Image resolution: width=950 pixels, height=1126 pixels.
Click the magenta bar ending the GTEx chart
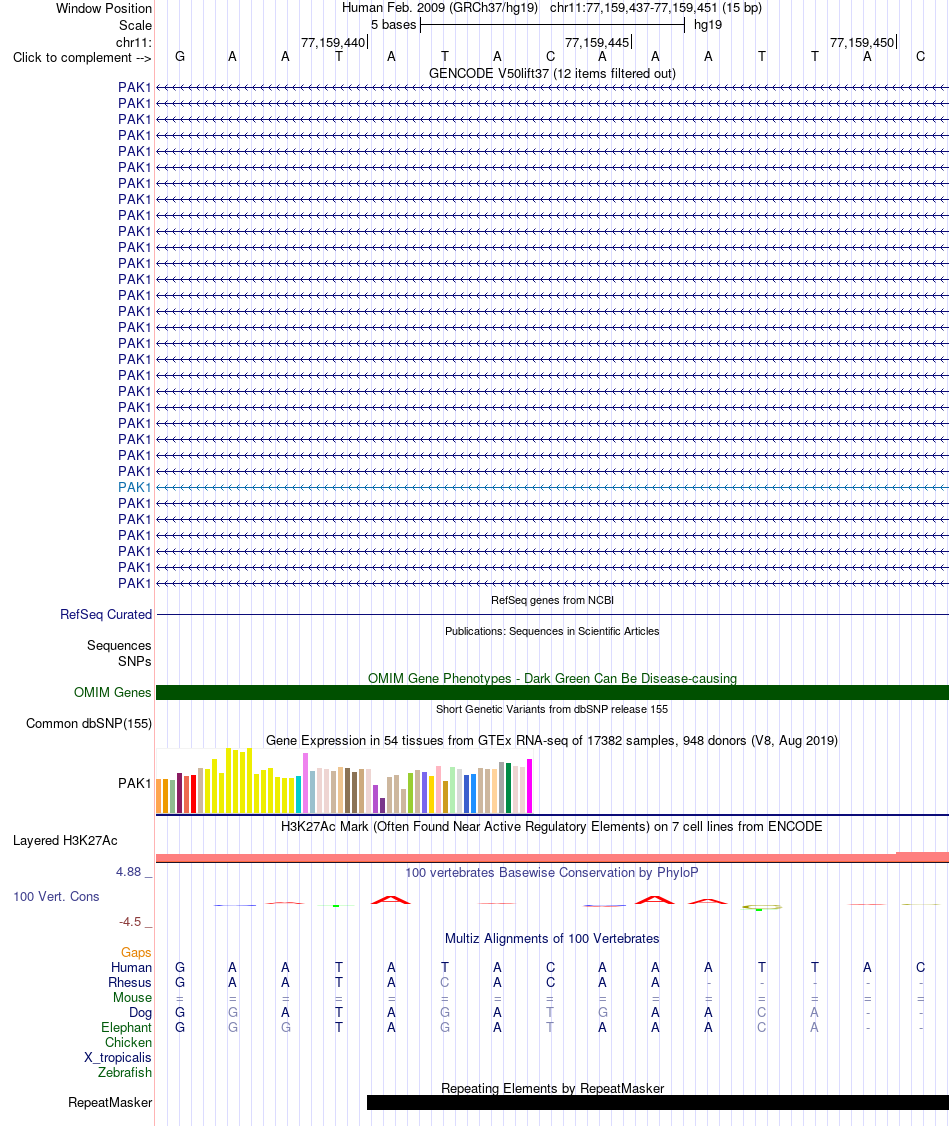point(529,786)
